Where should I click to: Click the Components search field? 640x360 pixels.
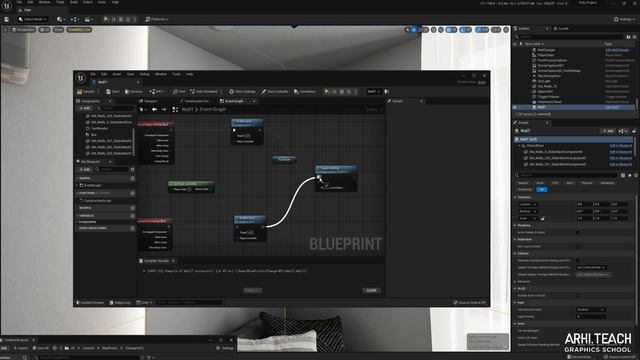[115, 108]
